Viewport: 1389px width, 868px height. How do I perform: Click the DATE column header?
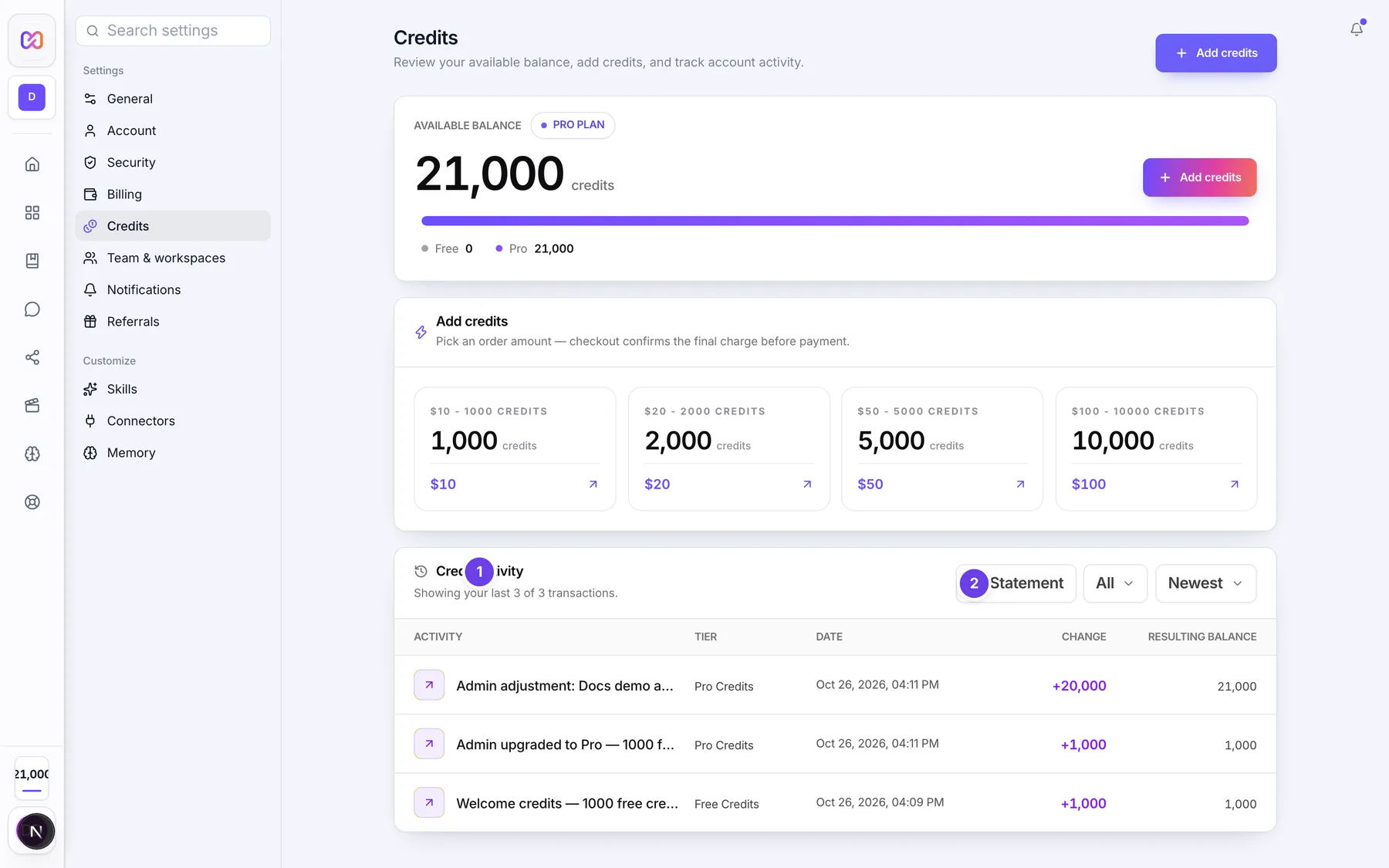click(829, 637)
